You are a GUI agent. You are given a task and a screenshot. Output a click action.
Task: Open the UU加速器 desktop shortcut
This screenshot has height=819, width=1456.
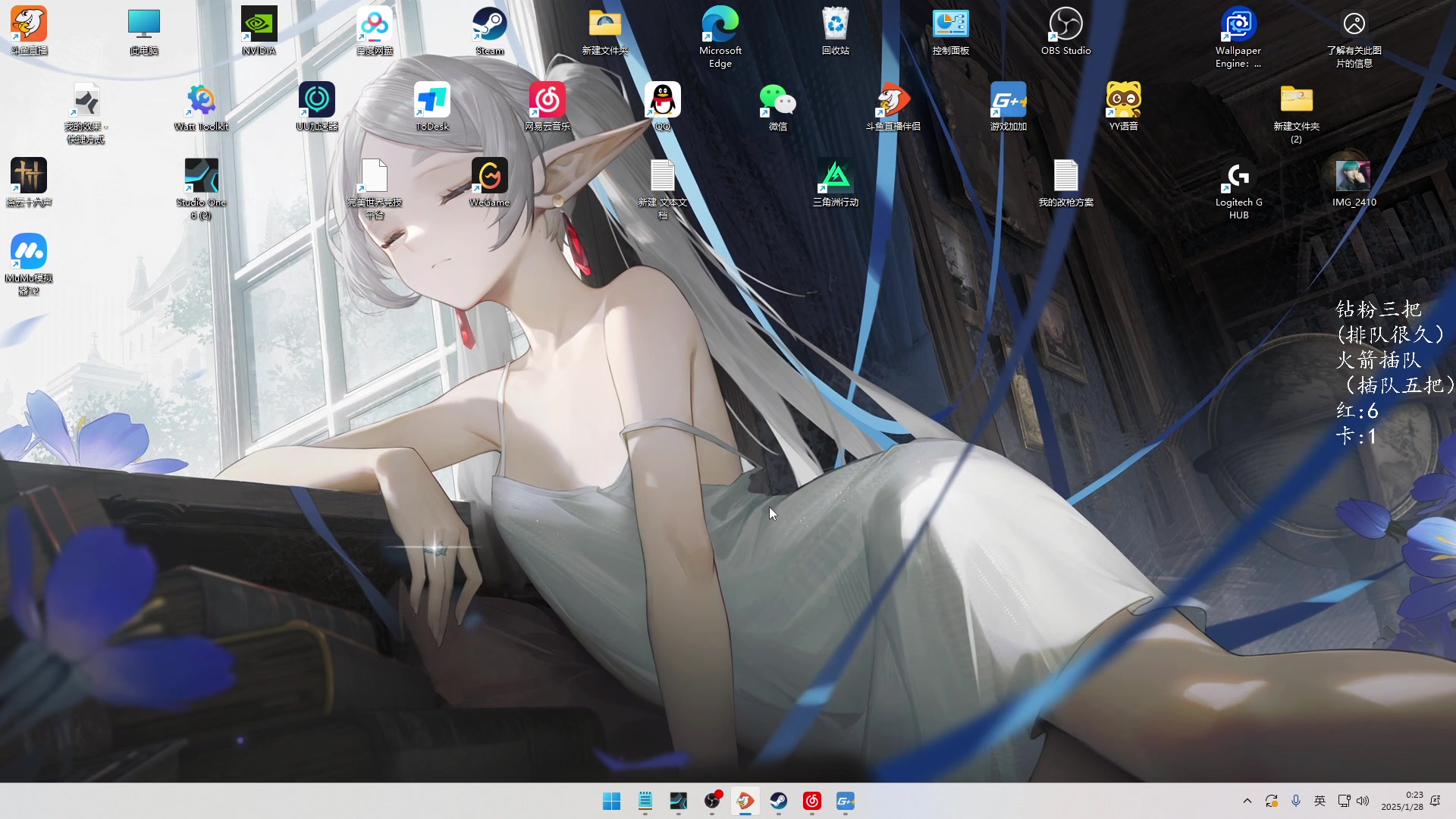317,107
